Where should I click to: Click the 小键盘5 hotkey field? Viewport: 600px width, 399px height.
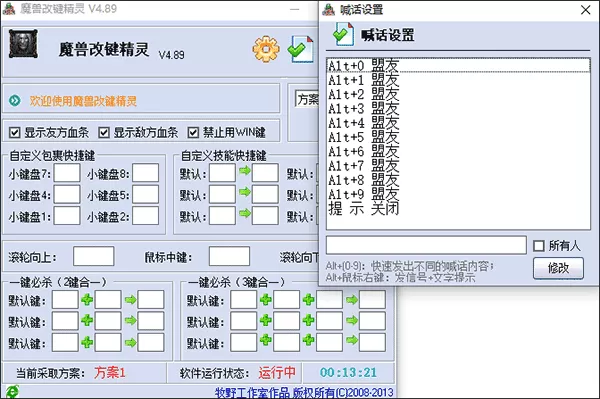[145, 194]
